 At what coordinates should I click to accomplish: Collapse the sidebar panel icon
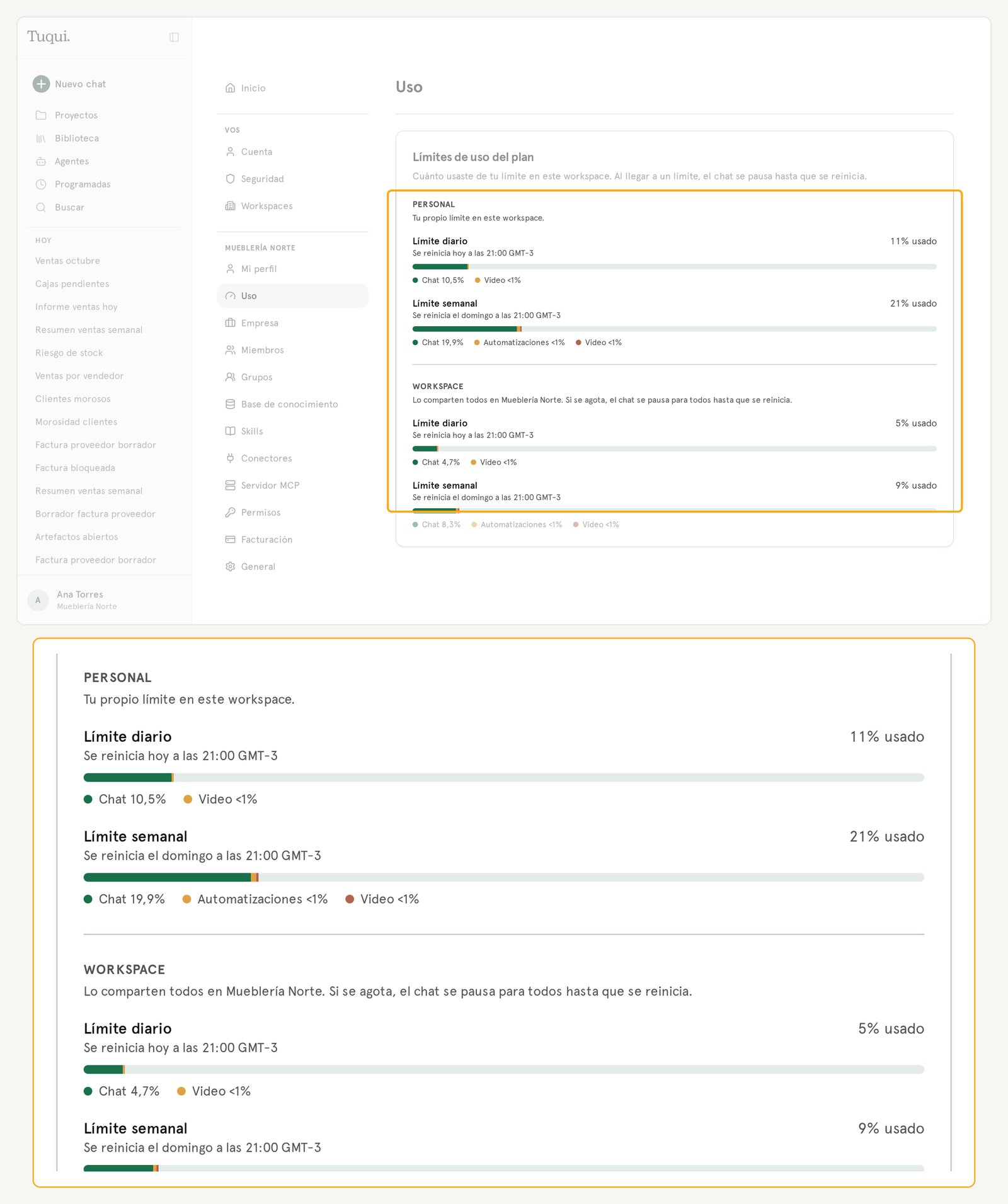(174, 37)
